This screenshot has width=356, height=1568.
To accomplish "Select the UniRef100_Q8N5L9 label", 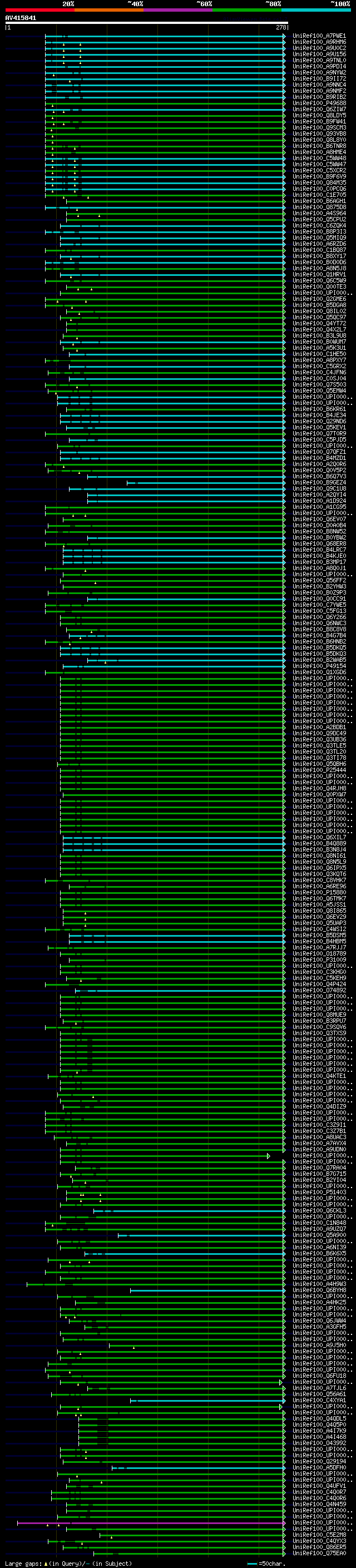I will click(319, 862).
